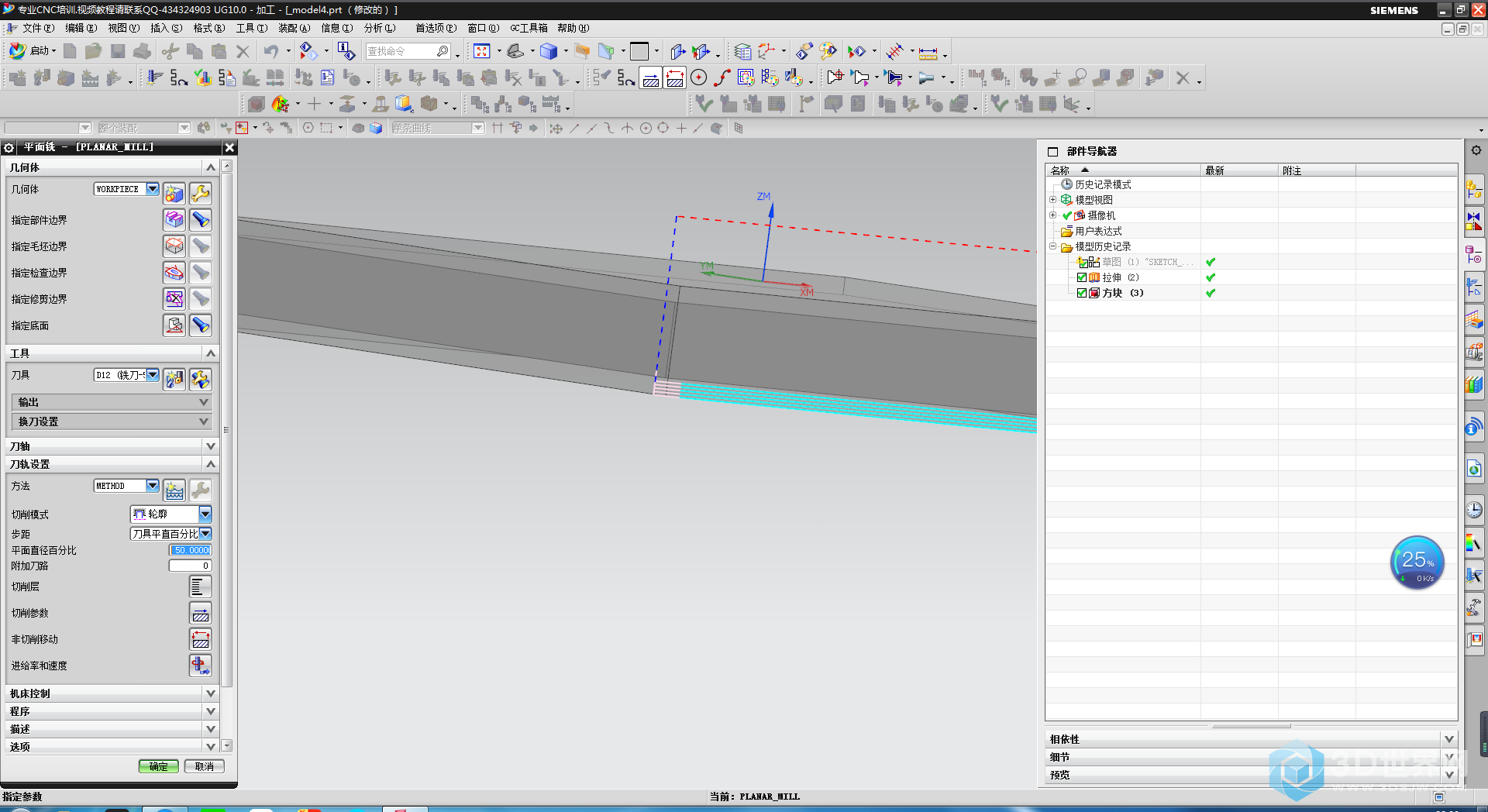Collapse the 模型历史记录 tree node
Screen dimensions: 1488x812
1052,246
